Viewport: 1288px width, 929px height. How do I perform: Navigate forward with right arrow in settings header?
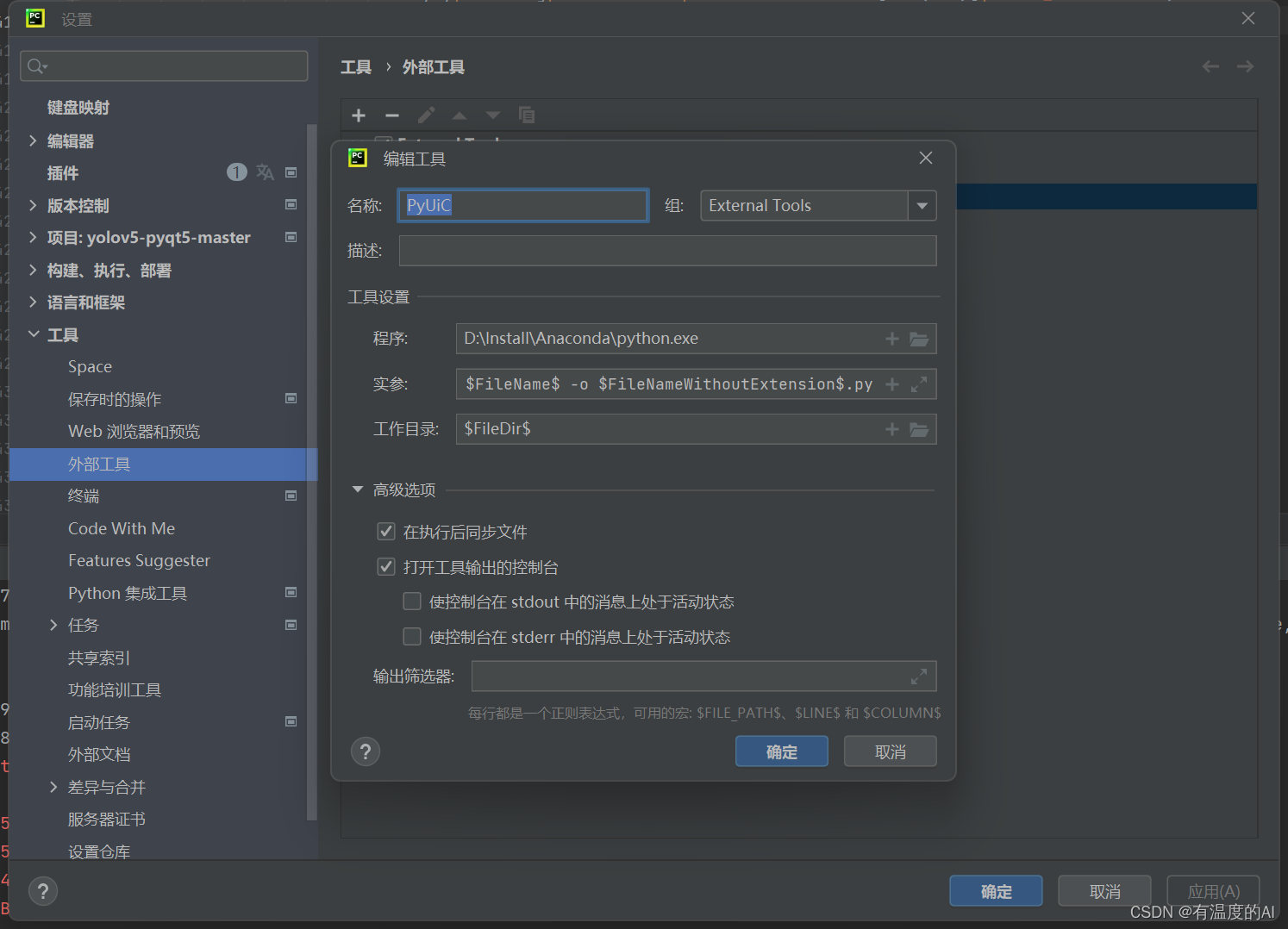(1245, 66)
